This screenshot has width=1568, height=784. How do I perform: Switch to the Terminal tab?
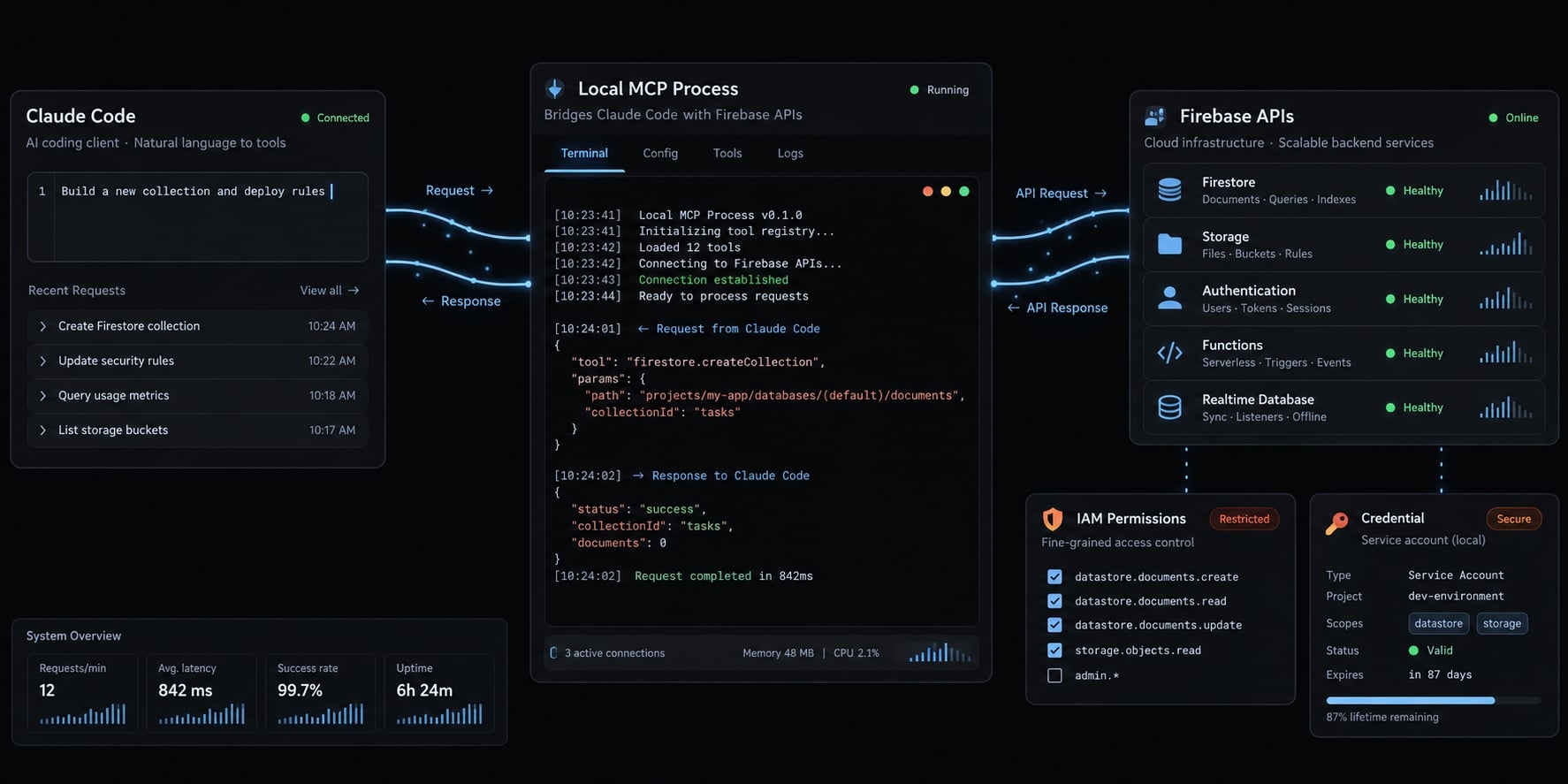584,153
